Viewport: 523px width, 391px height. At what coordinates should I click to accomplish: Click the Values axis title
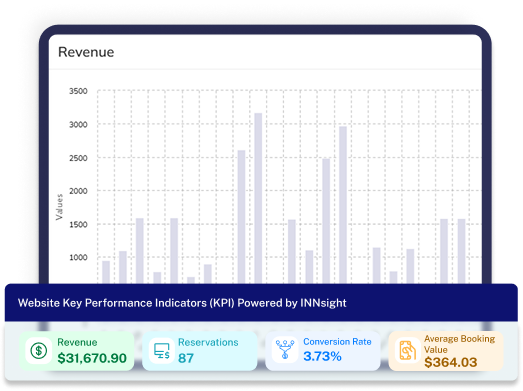pyautogui.click(x=59, y=207)
